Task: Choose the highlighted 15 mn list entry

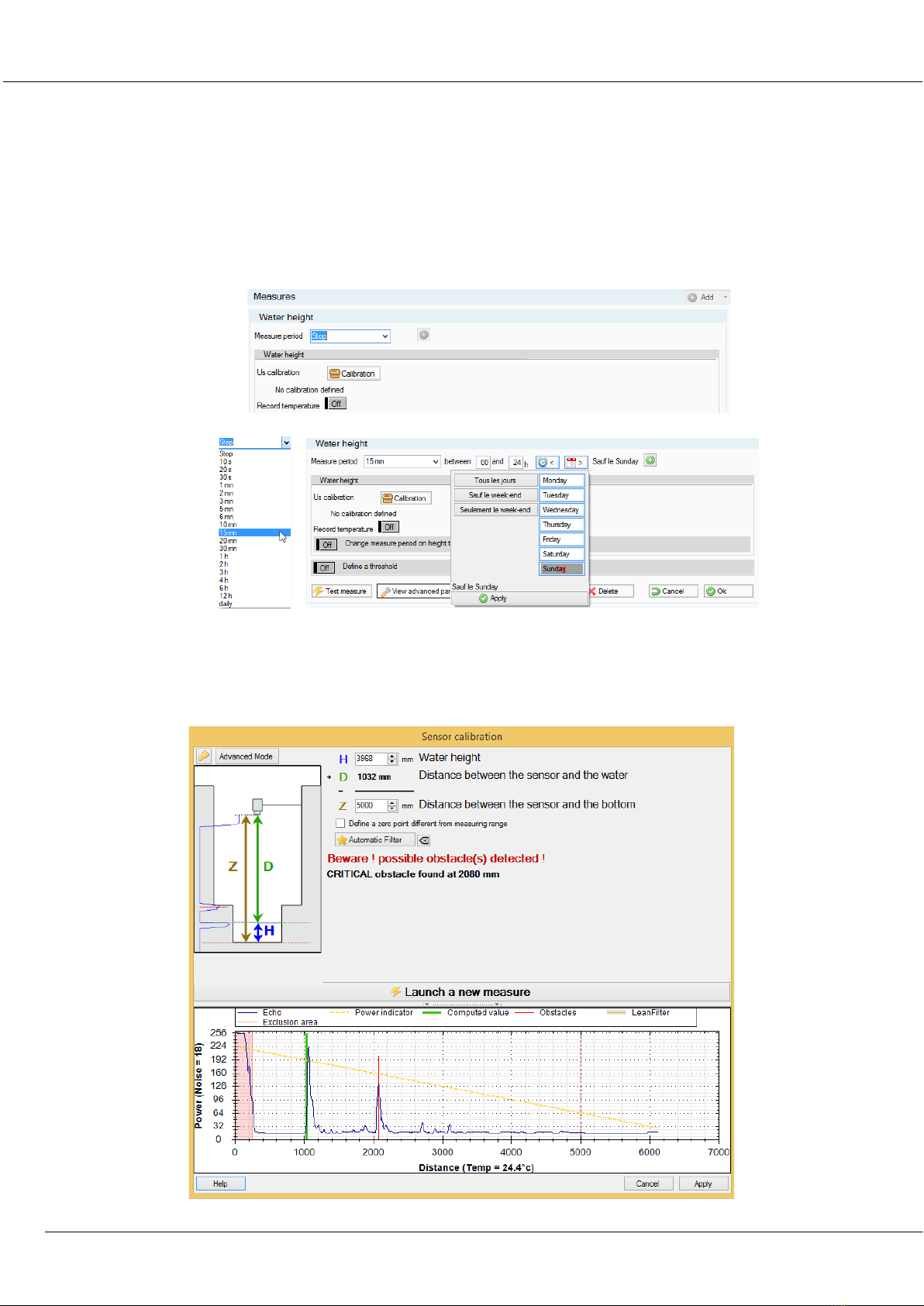Action: pos(254,532)
